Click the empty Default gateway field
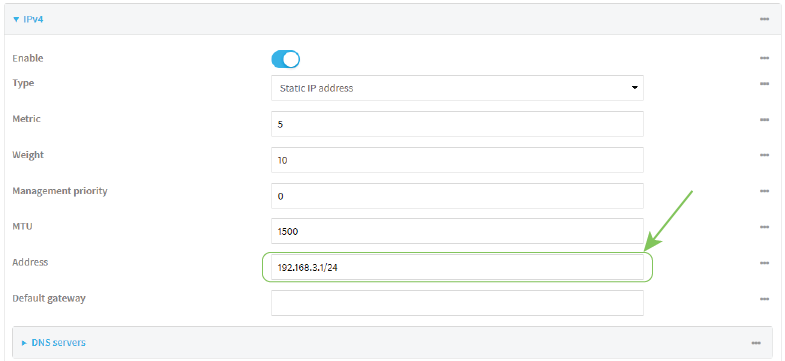Image resolution: width=785 pixels, height=361 pixels. pos(457,303)
